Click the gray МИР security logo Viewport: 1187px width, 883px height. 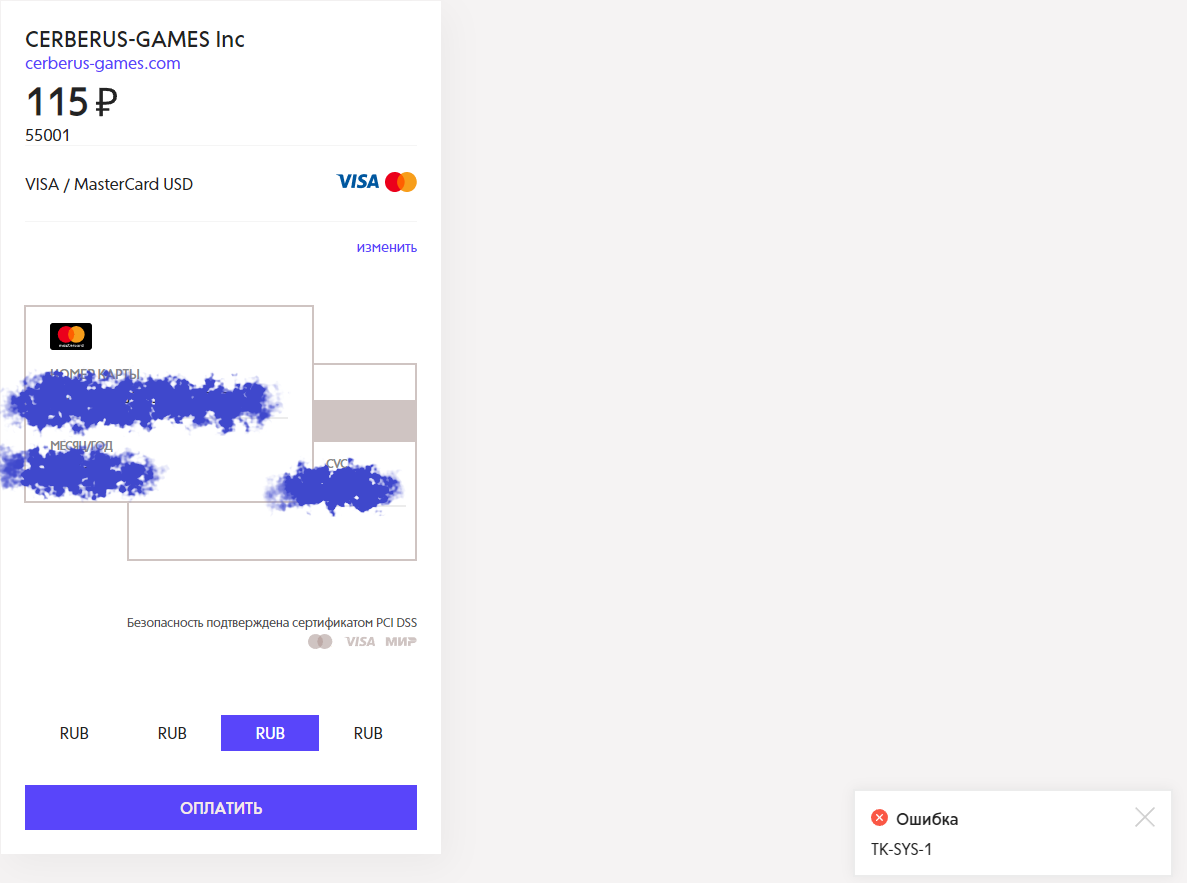(401, 641)
